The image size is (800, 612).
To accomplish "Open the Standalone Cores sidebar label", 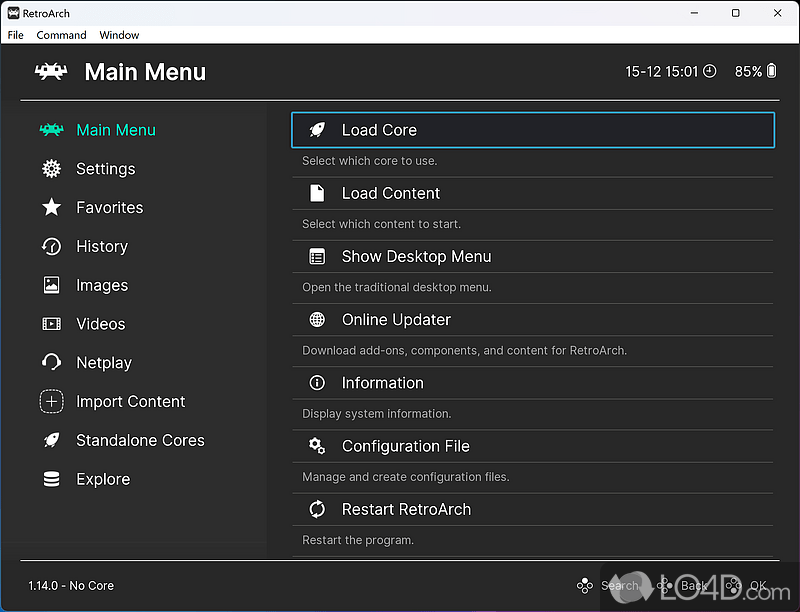I will 140,440.
